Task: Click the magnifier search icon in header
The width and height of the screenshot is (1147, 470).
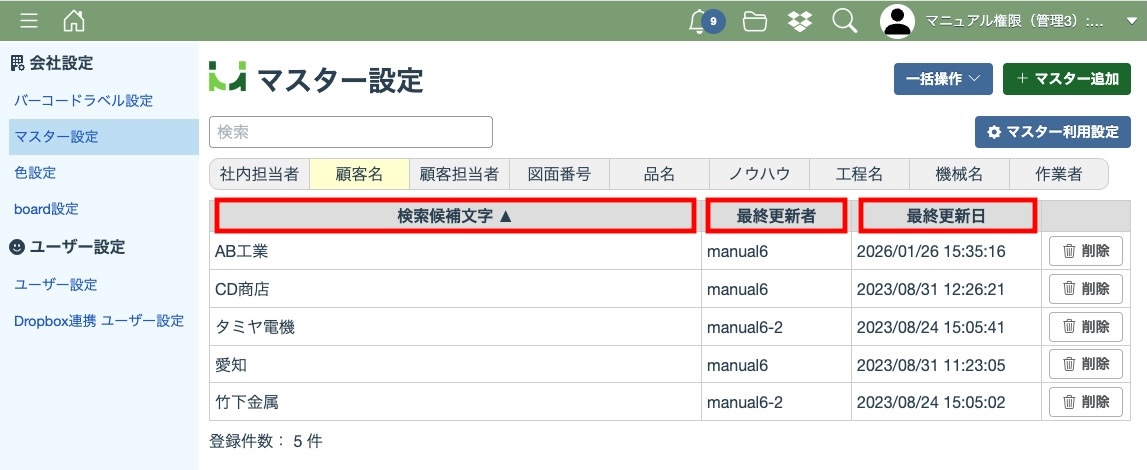Action: coord(845,21)
